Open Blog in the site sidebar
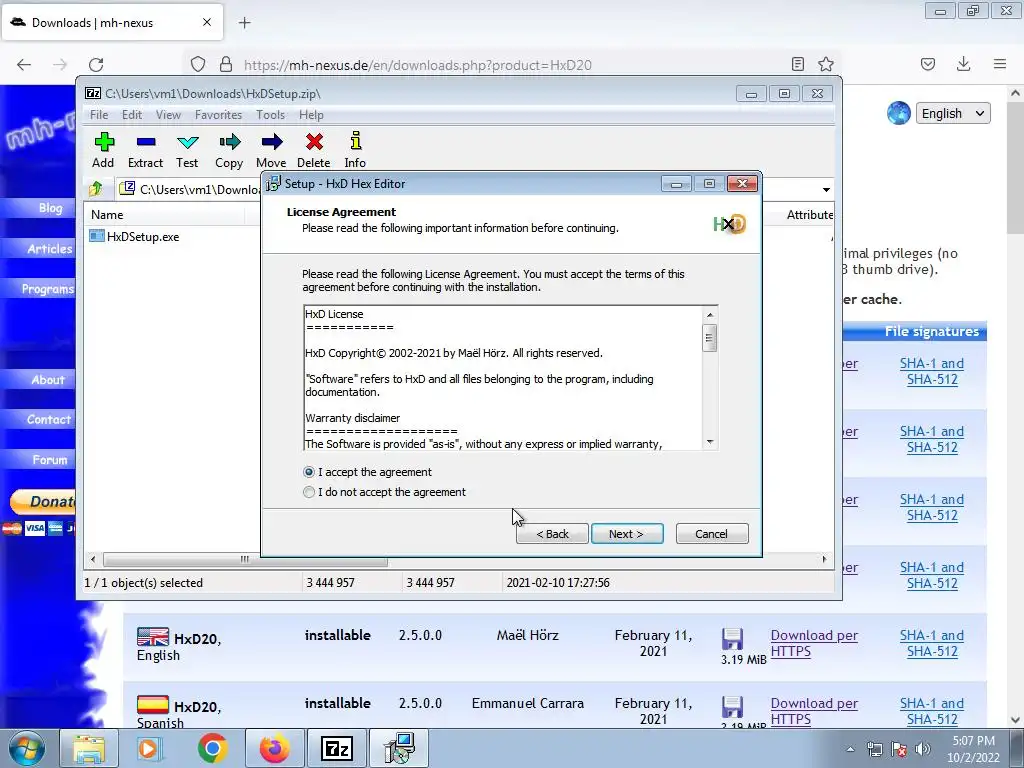 pos(50,208)
